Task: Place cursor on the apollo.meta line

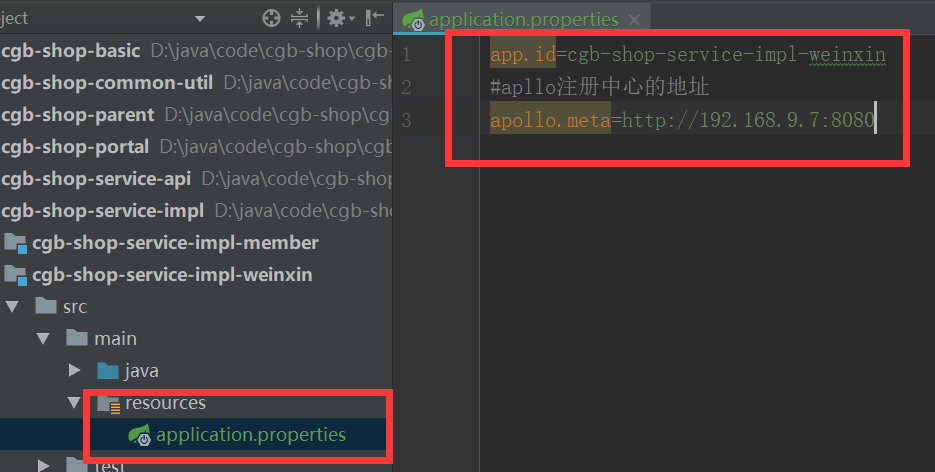Action: pos(682,120)
